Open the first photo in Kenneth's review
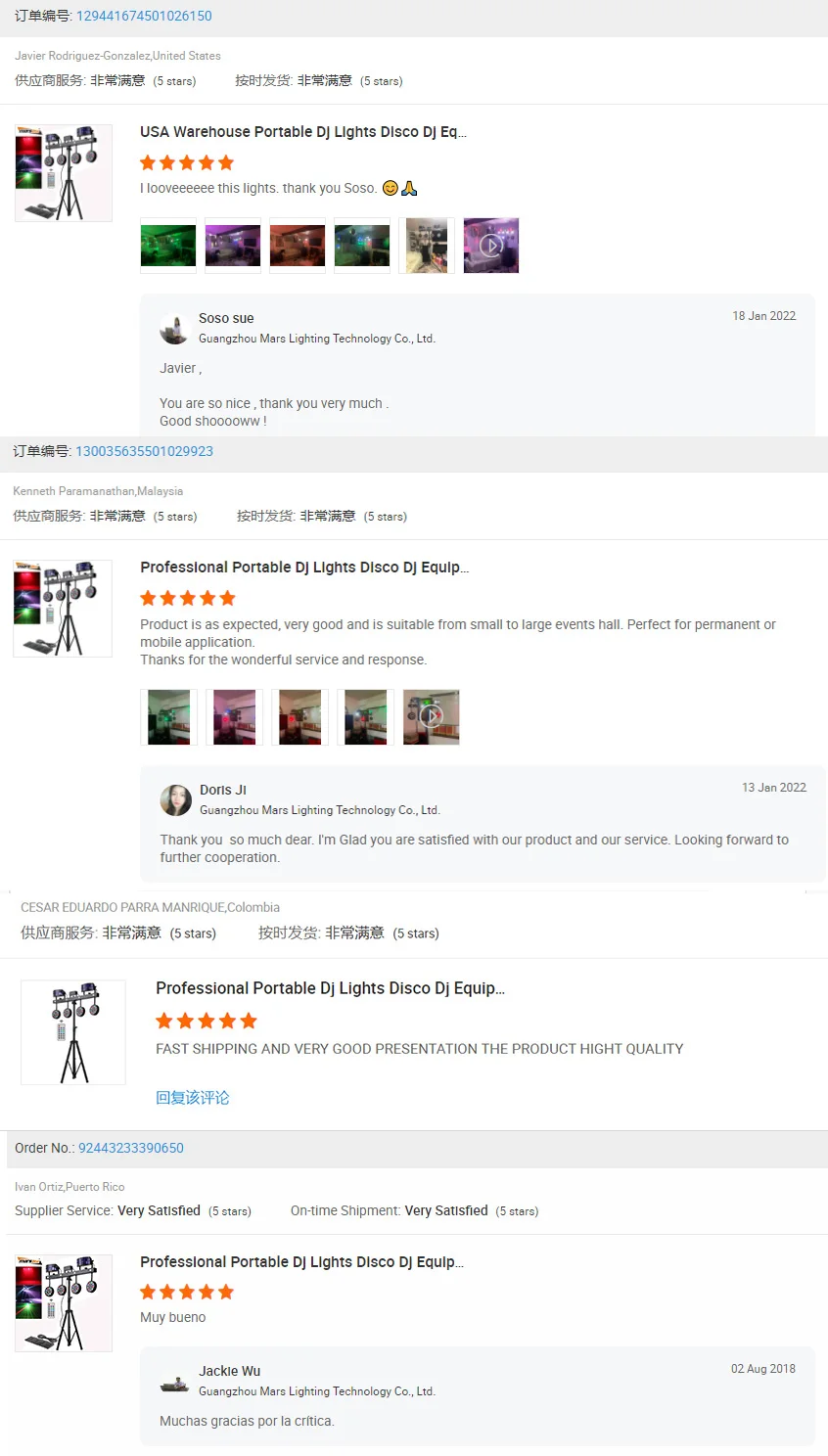 [168, 717]
